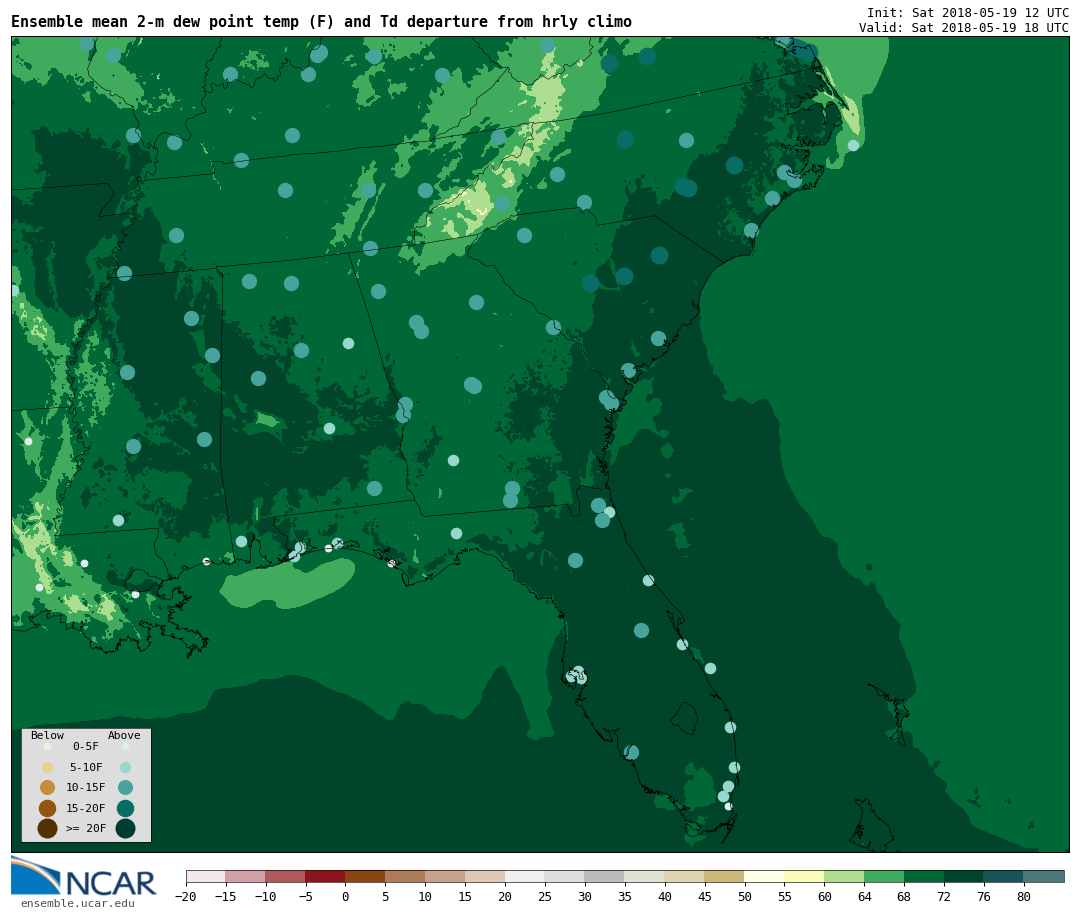The width and height of the screenshot is (1080, 915).
Task: Click the '>= 20F' legend label
Action: pyautogui.click(x=86, y=828)
